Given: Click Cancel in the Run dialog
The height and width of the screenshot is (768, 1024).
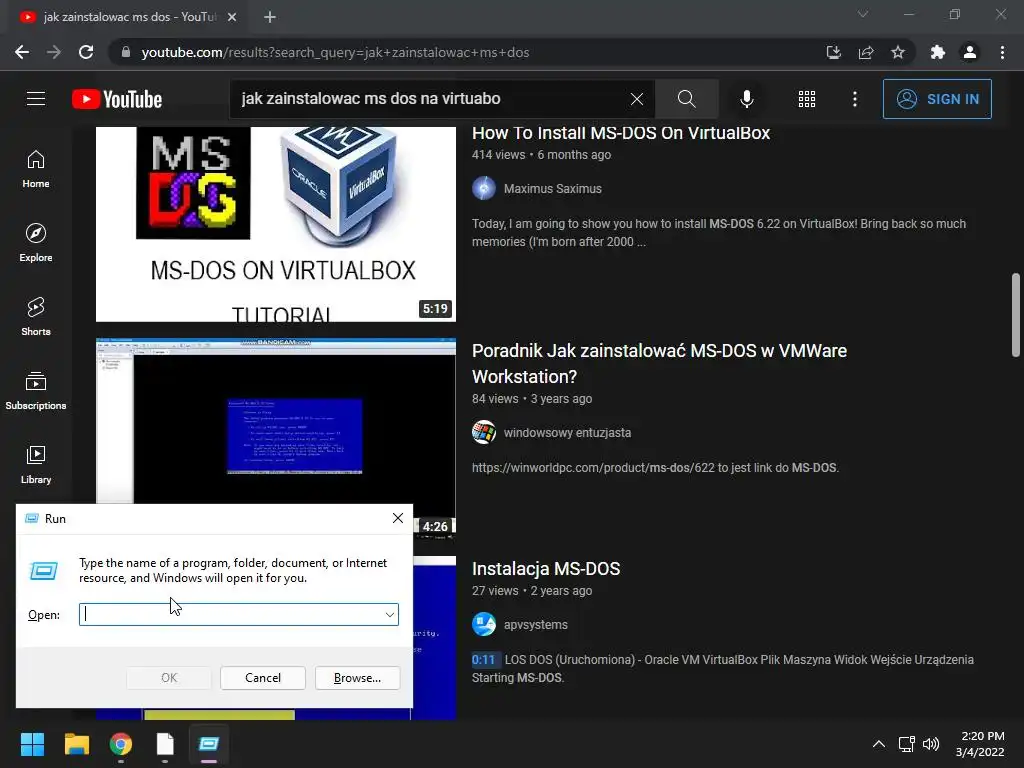Looking at the screenshot, I should 263,678.
